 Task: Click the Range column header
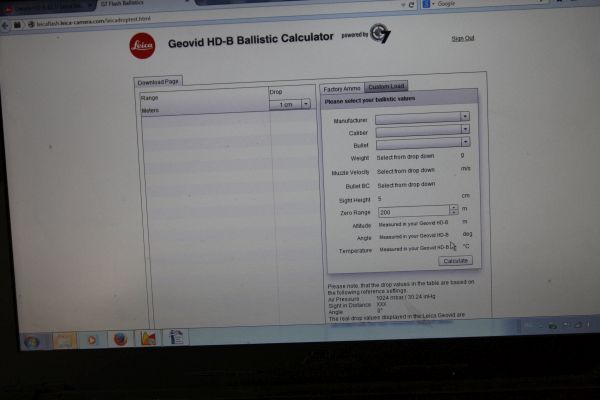point(150,98)
